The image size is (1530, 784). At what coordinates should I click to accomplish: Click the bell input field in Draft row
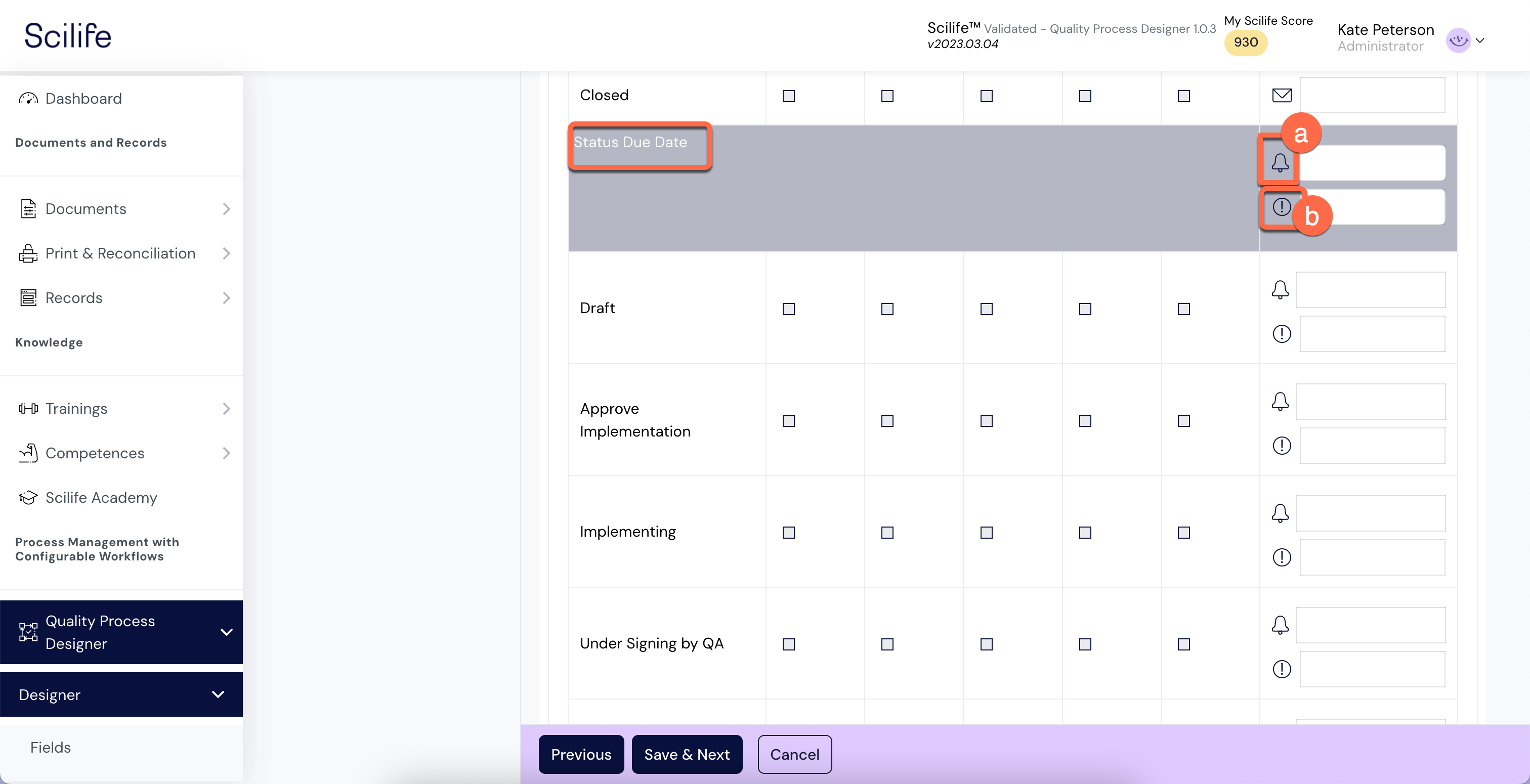pos(1371,290)
